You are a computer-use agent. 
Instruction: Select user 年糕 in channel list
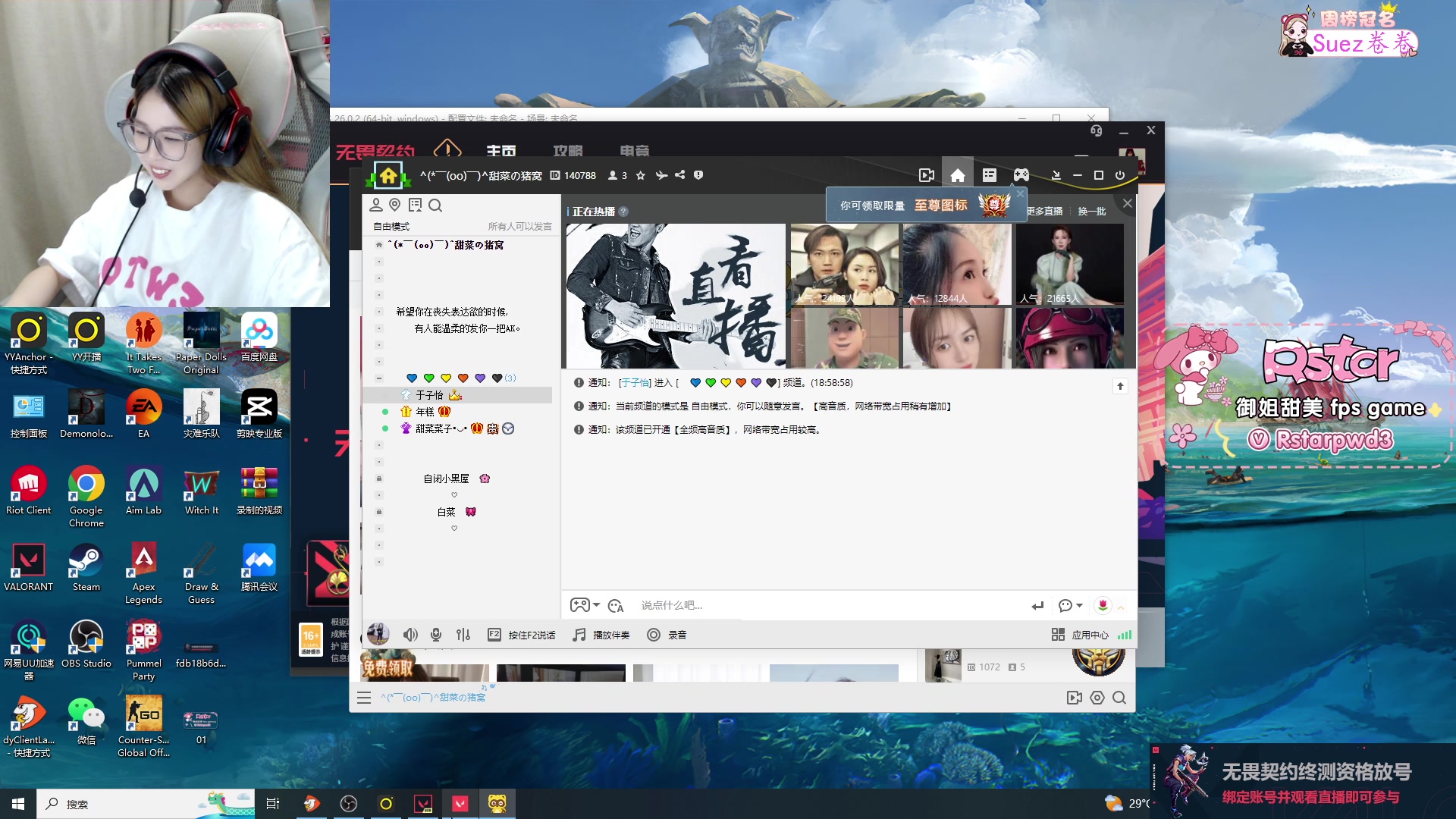[425, 412]
